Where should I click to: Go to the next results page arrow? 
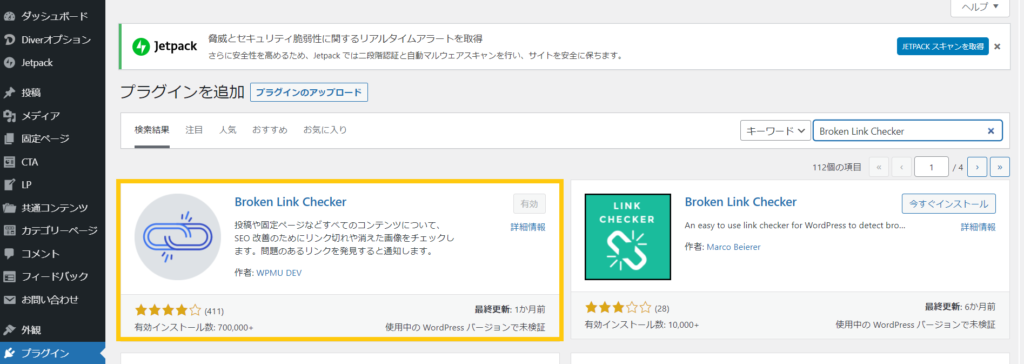(977, 167)
